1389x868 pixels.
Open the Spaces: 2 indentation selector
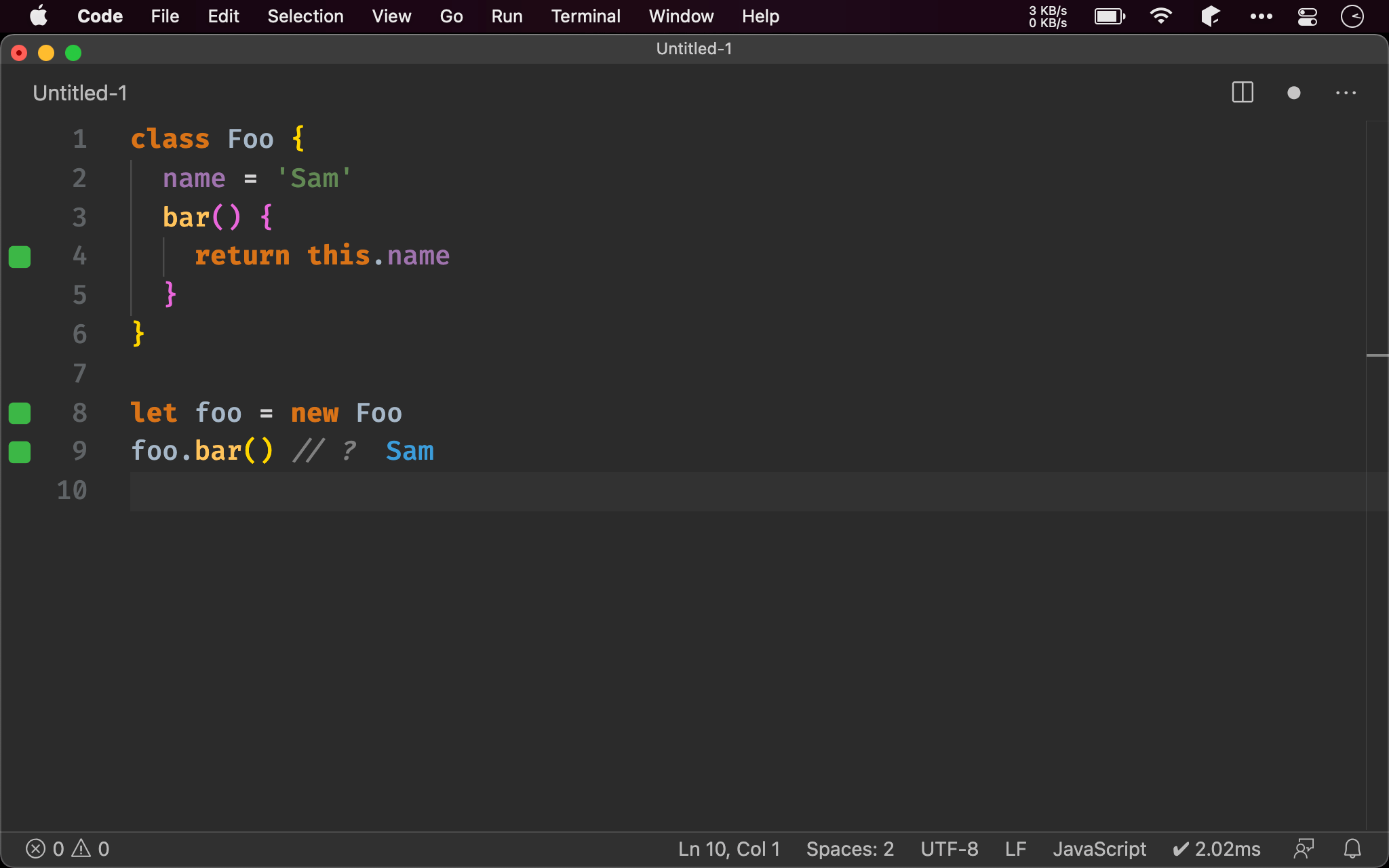coord(849,848)
